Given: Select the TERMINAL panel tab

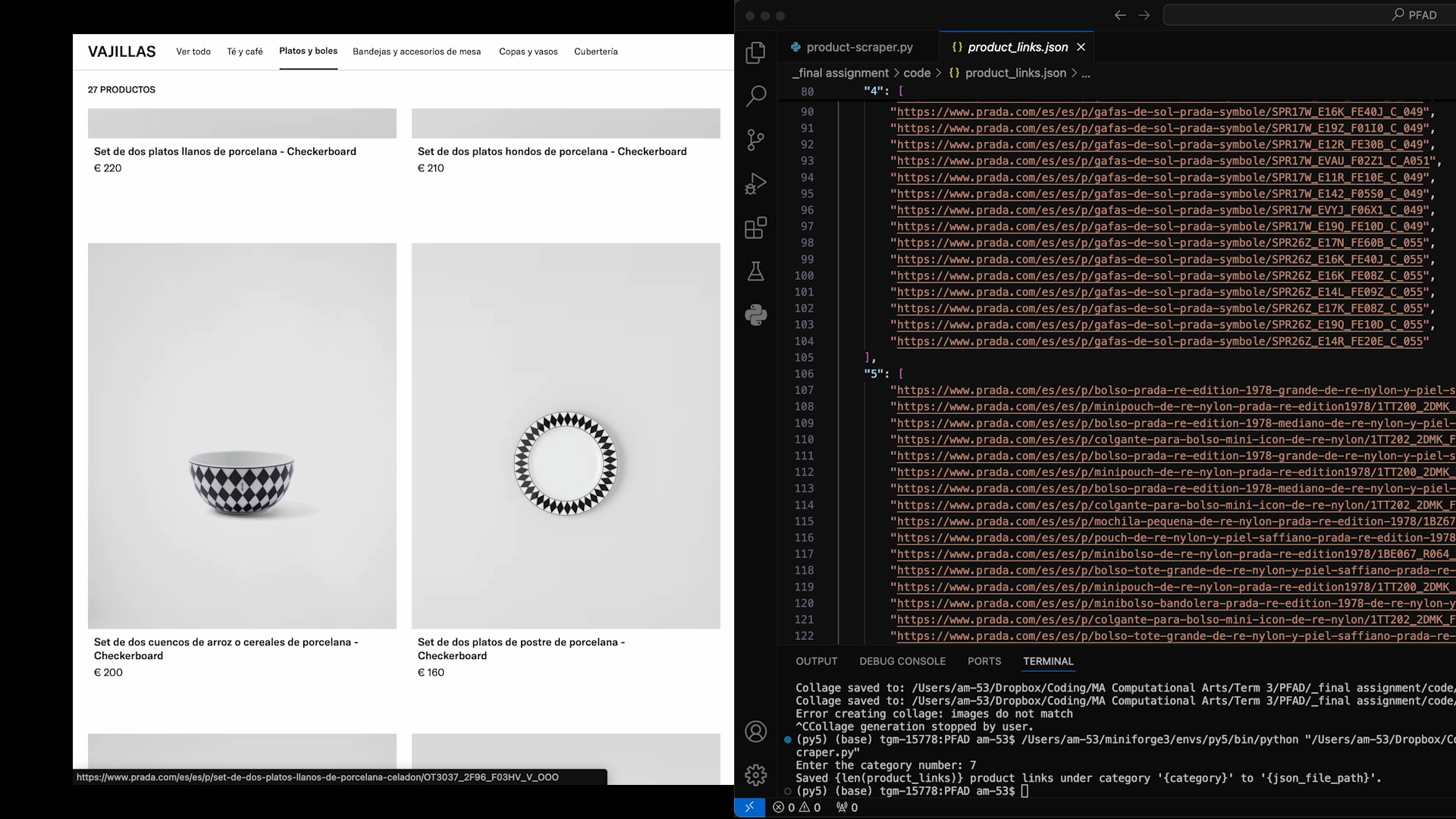Looking at the screenshot, I should [1048, 661].
